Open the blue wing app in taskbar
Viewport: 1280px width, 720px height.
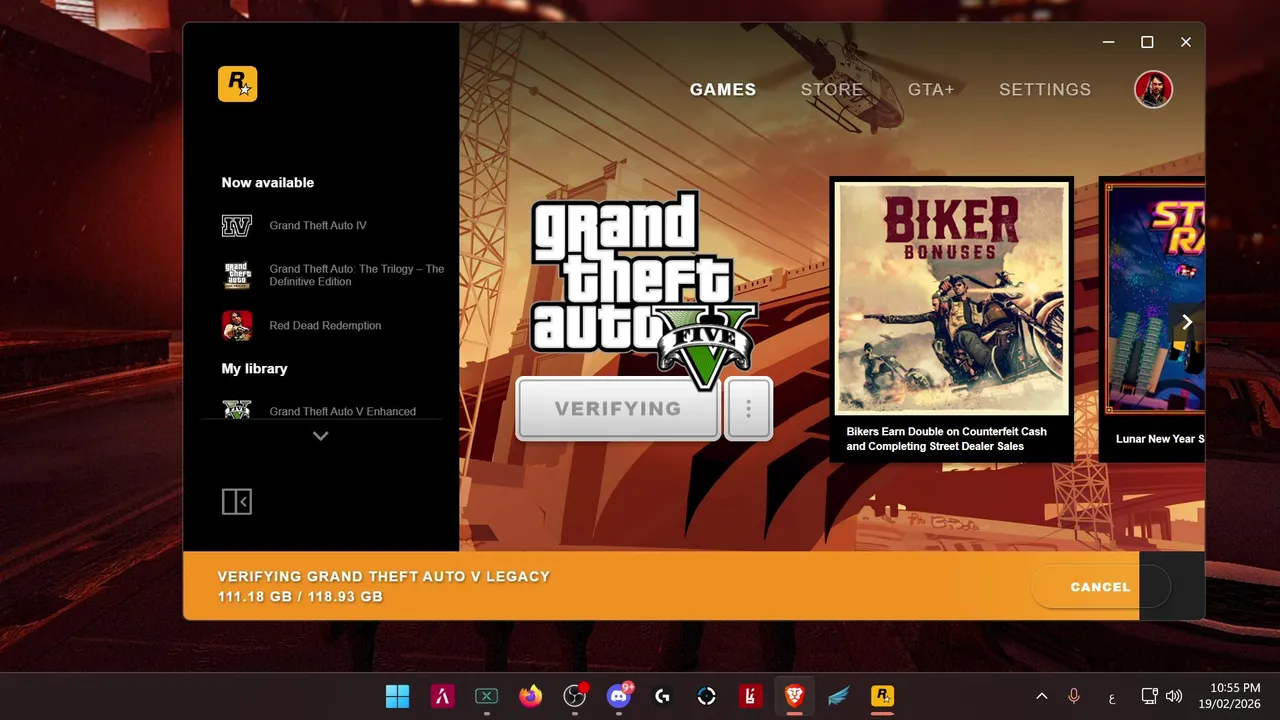(x=838, y=696)
